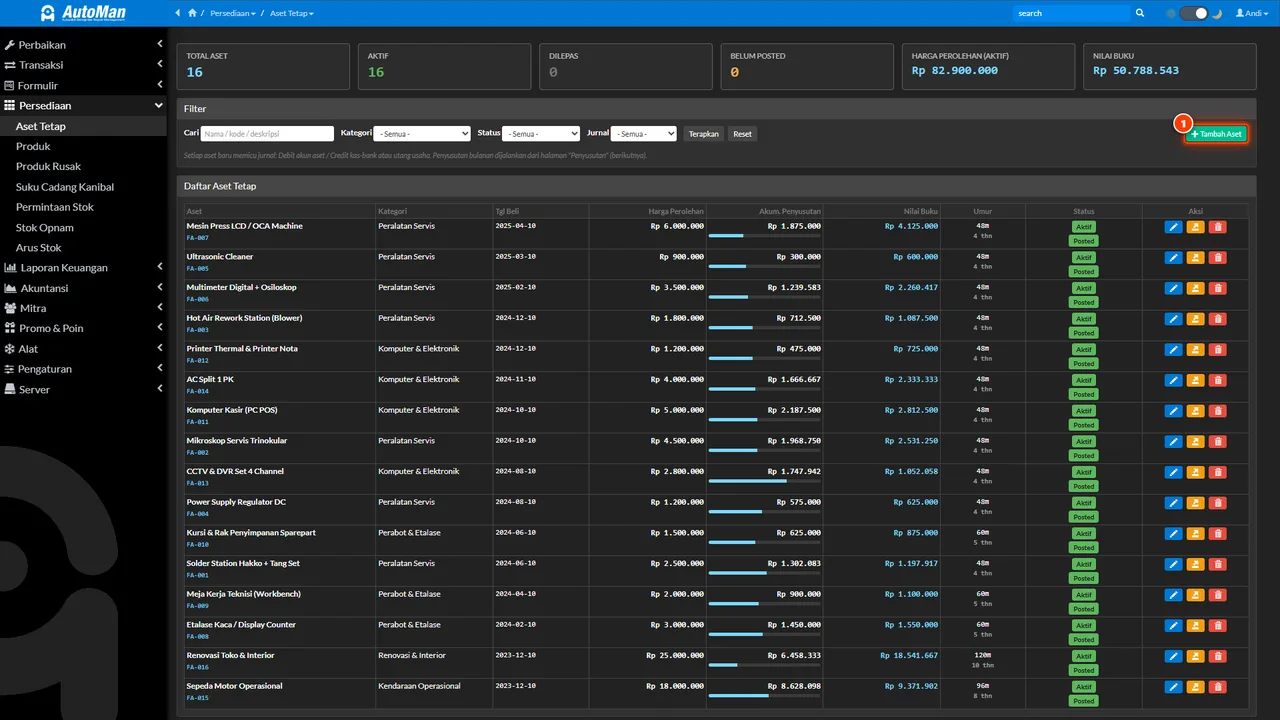Screen dimensions: 1280x720
Task: Click the pencil edit icon for Ultrasonic Cleaner
Action: point(1174,258)
